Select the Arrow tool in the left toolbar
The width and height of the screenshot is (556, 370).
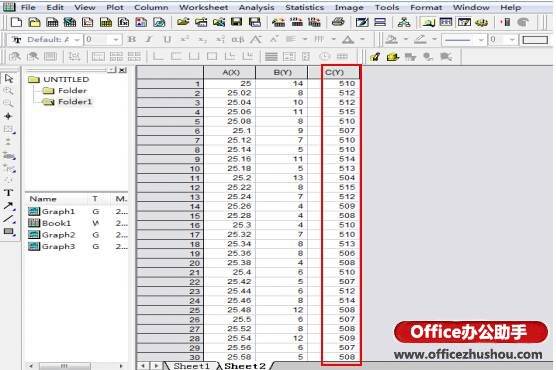pyautogui.click(x=8, y=206)
